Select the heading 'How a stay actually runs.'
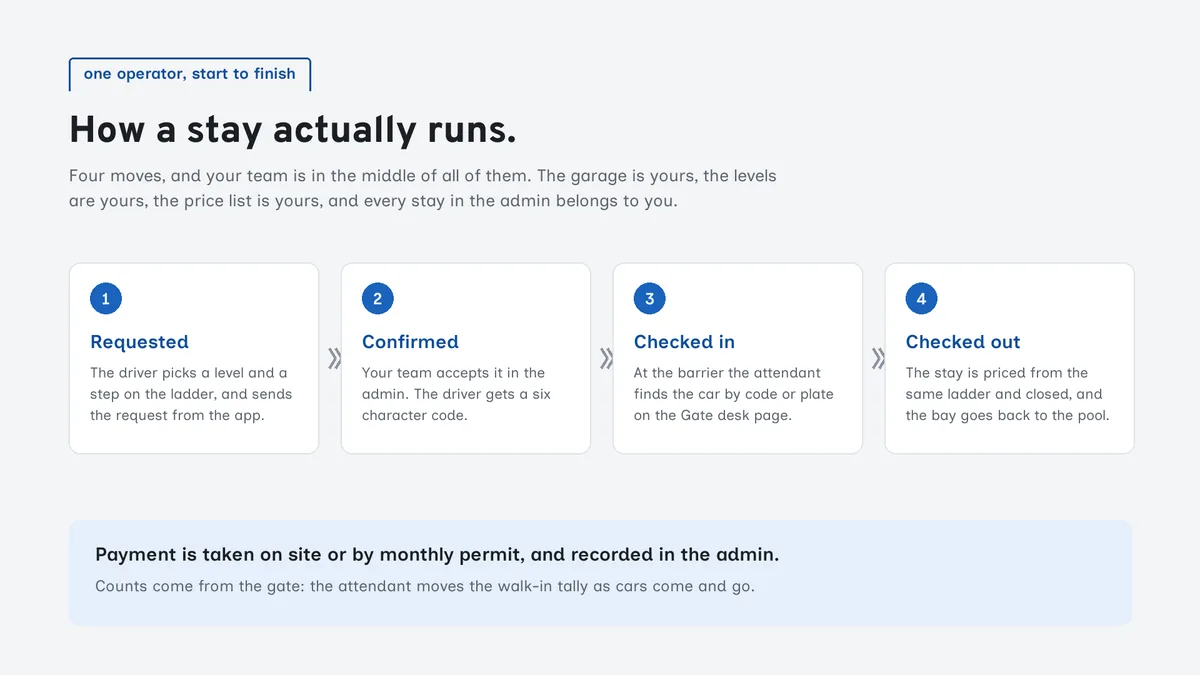This screenshot has width=1200, height=675. pos(293,130)
